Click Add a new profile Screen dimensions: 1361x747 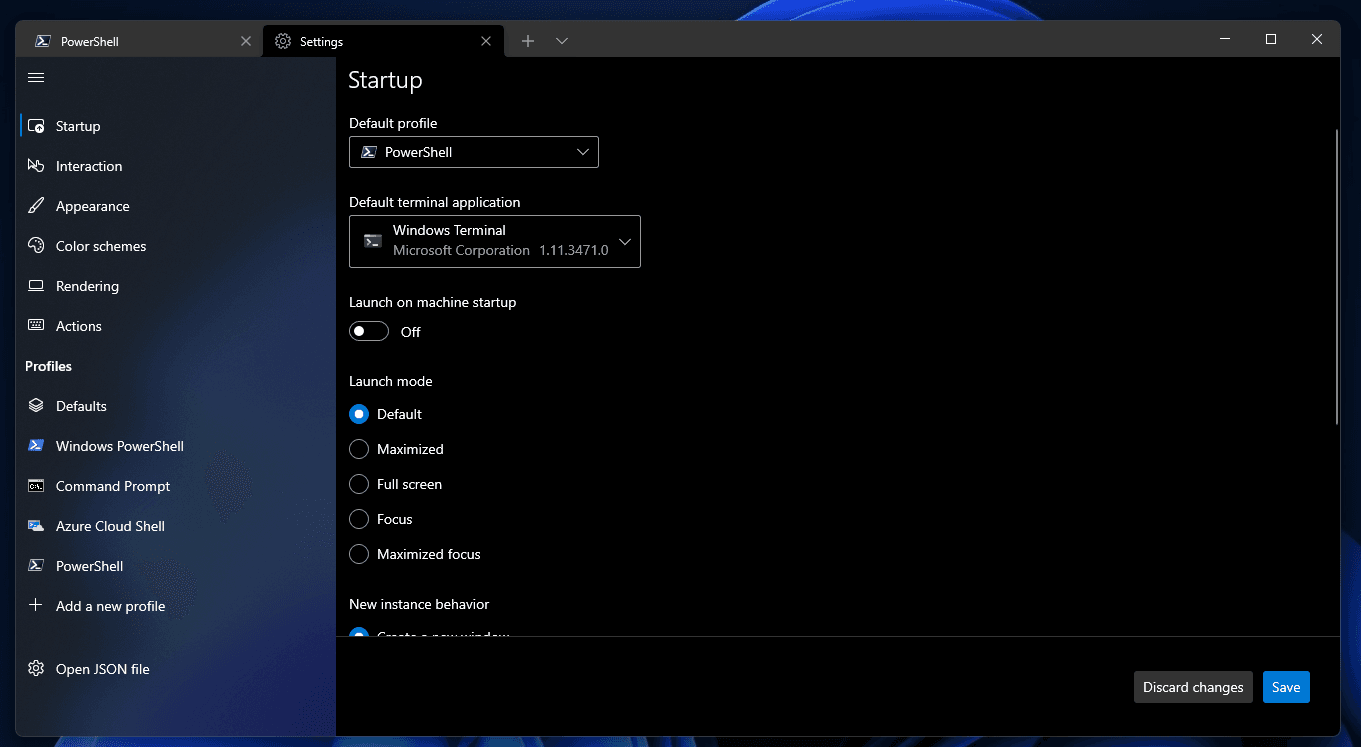point(177,606)
